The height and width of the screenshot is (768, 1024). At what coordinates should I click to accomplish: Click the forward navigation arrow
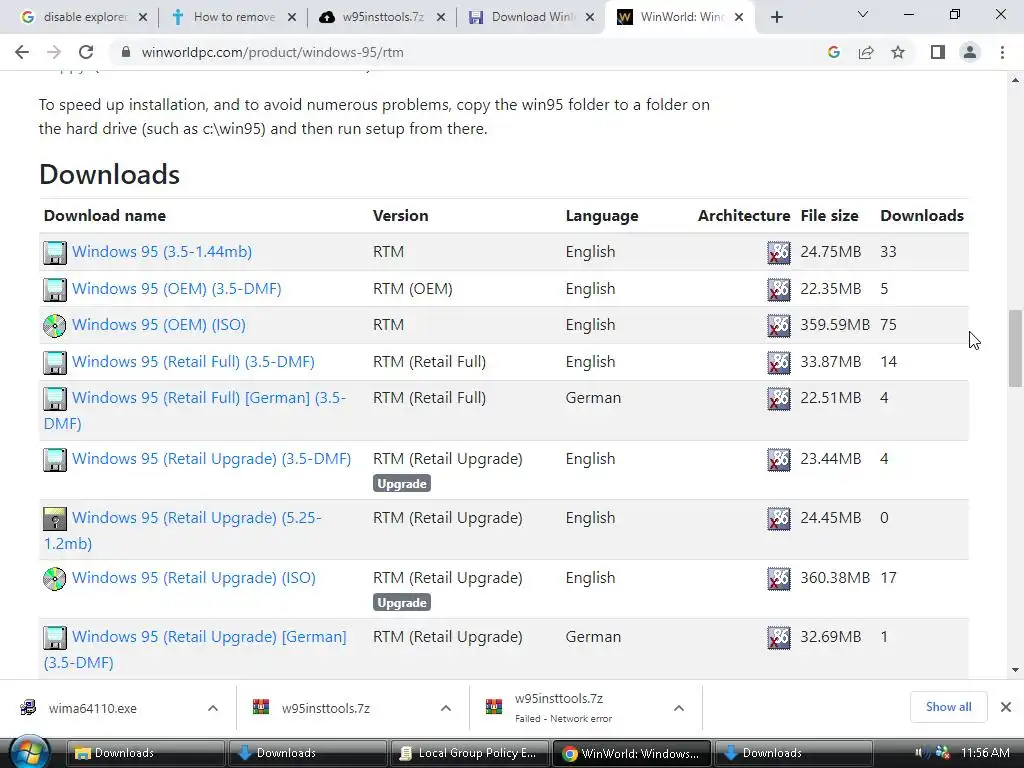[x=54, y=52]
